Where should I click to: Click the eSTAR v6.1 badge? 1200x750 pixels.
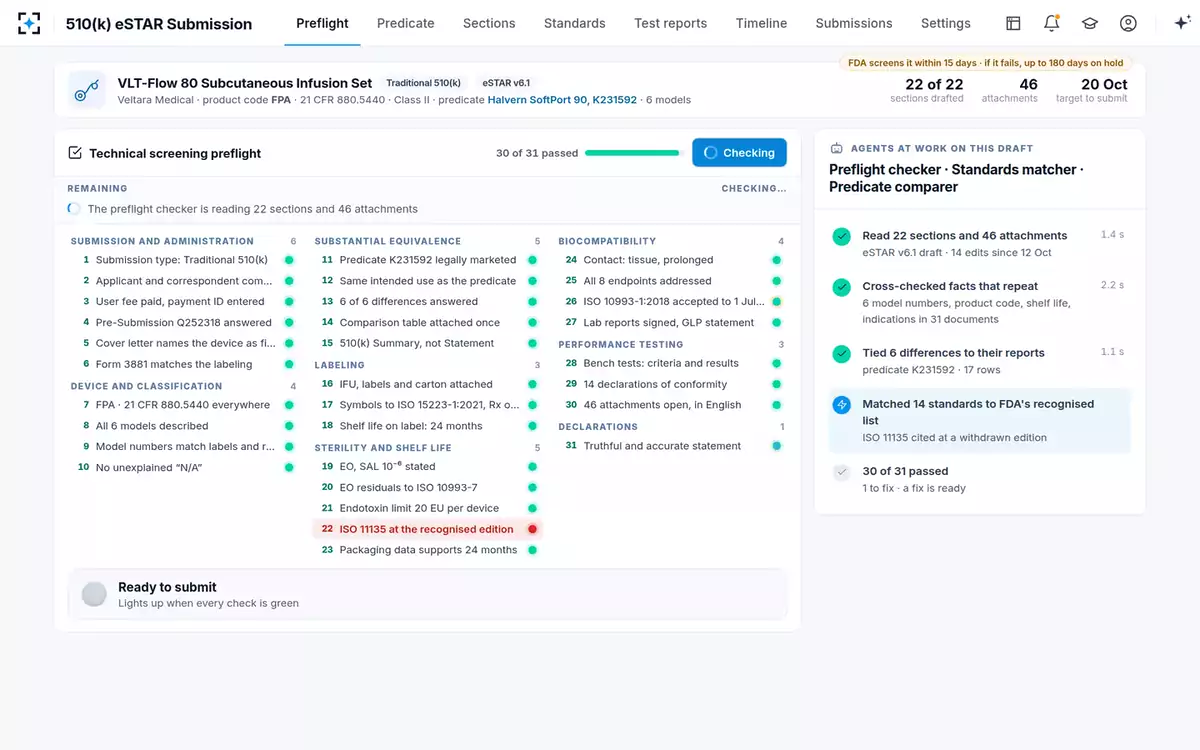[x=506, y=83]
